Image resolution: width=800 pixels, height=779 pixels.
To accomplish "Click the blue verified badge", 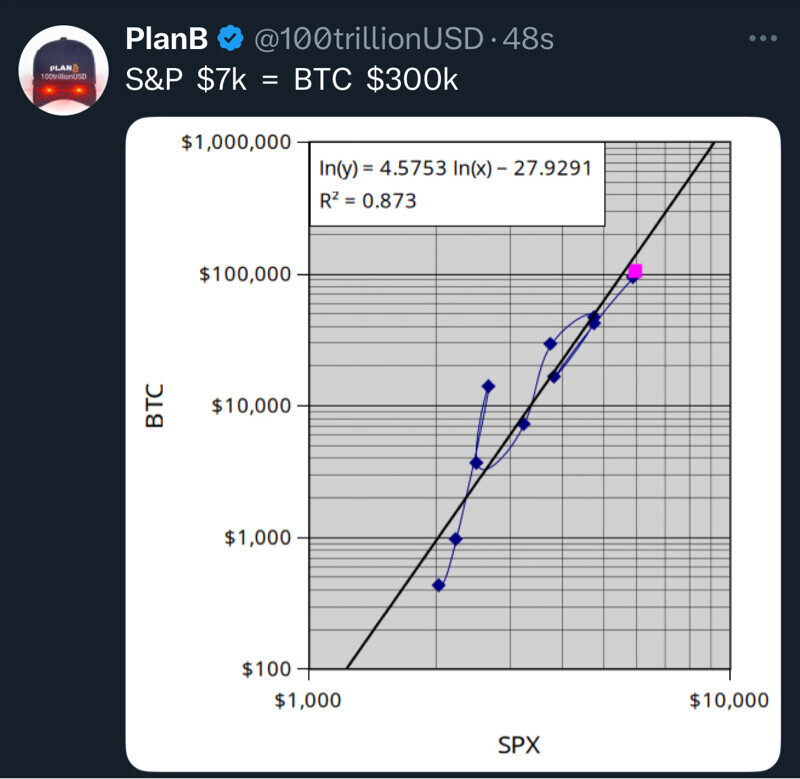I will (230, 39).
